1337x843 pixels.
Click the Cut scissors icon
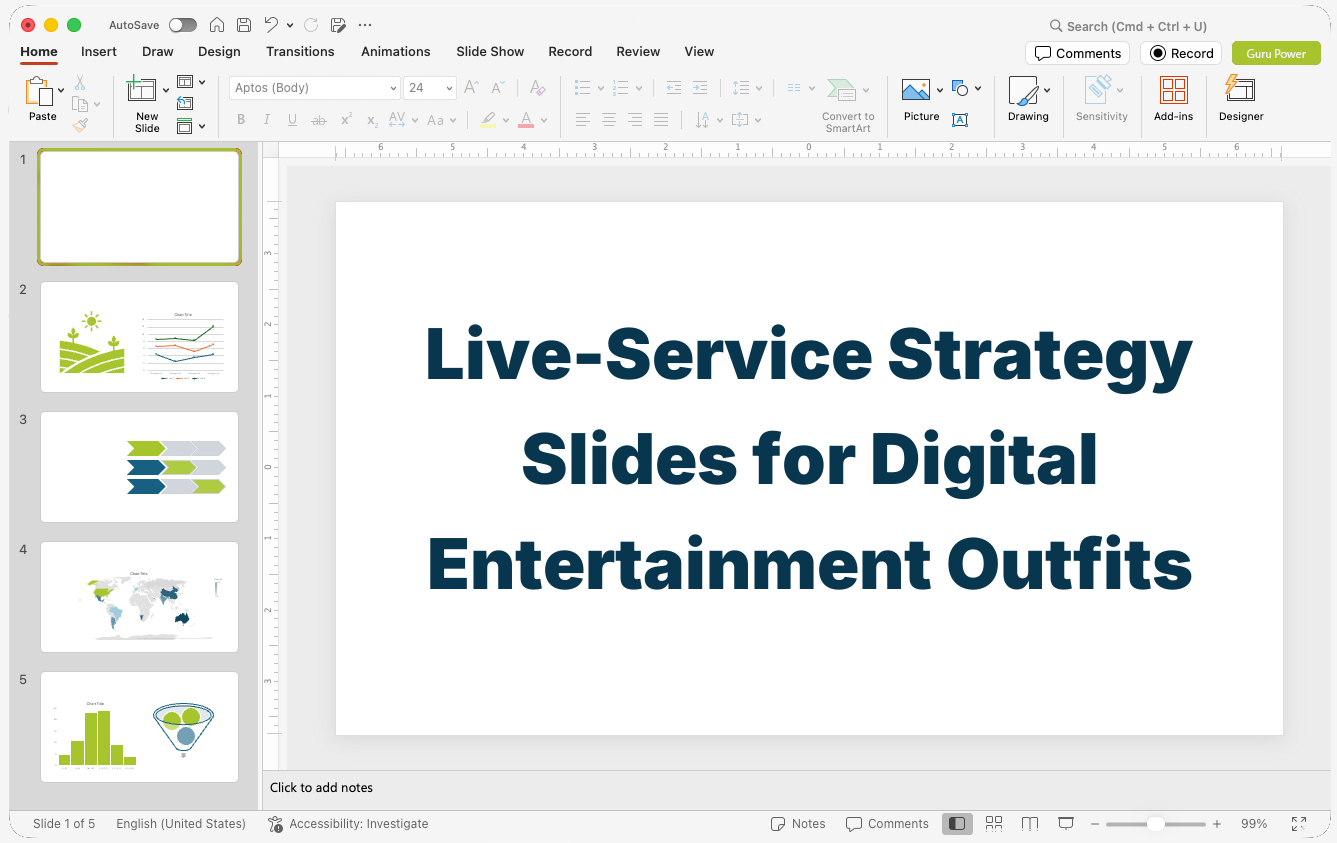click(80, 83)
